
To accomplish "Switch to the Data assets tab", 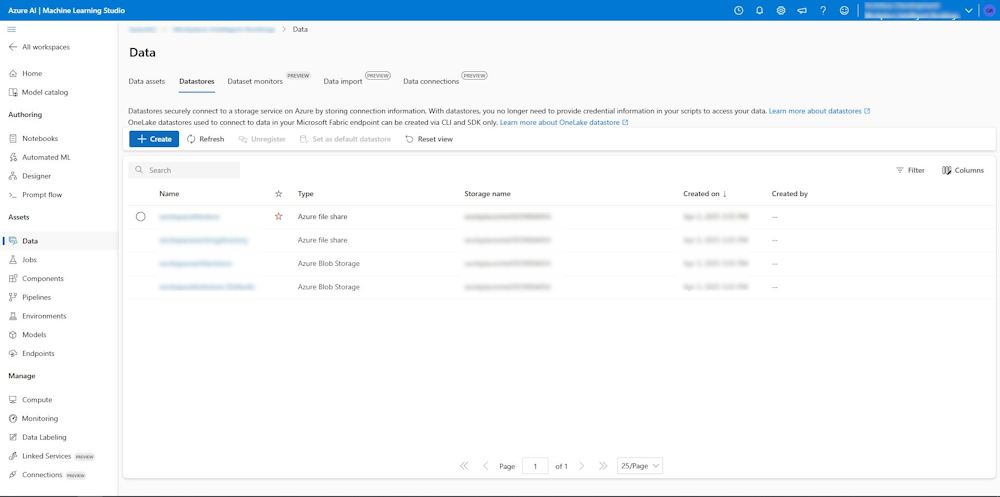I will 147,82.
